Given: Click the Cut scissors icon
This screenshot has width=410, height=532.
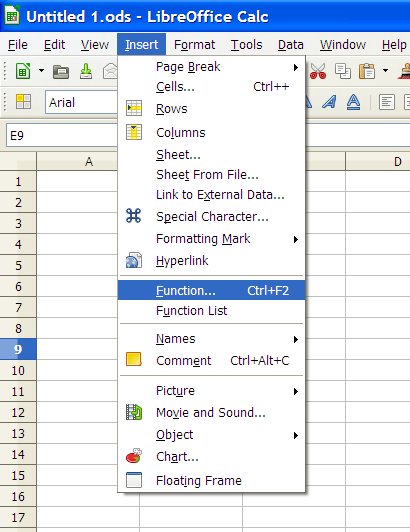Looking at the screenshot, I should coord(318,71).
